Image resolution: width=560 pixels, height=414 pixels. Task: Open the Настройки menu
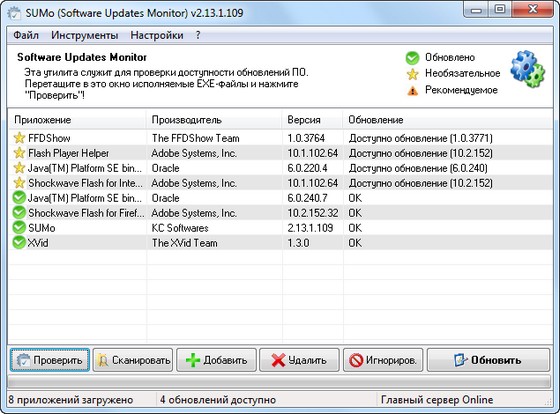157,35
